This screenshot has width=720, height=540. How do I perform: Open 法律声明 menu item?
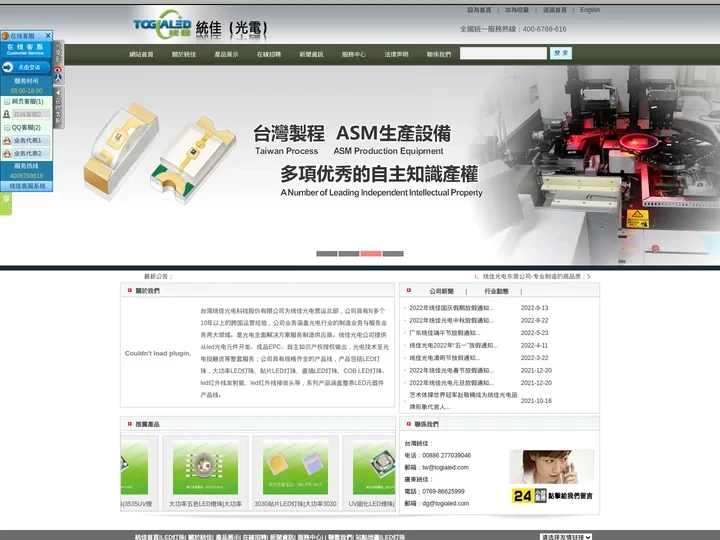pos(396,54)
